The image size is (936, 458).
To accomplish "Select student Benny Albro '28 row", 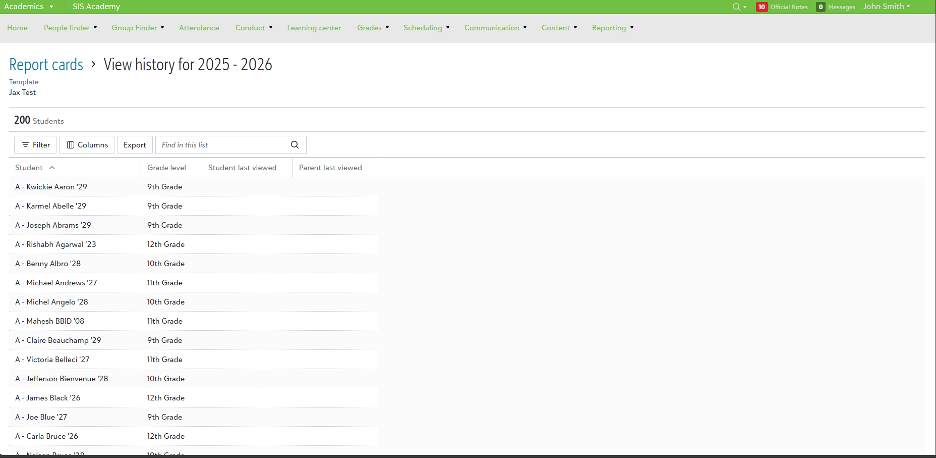I will tap(193, 263).
